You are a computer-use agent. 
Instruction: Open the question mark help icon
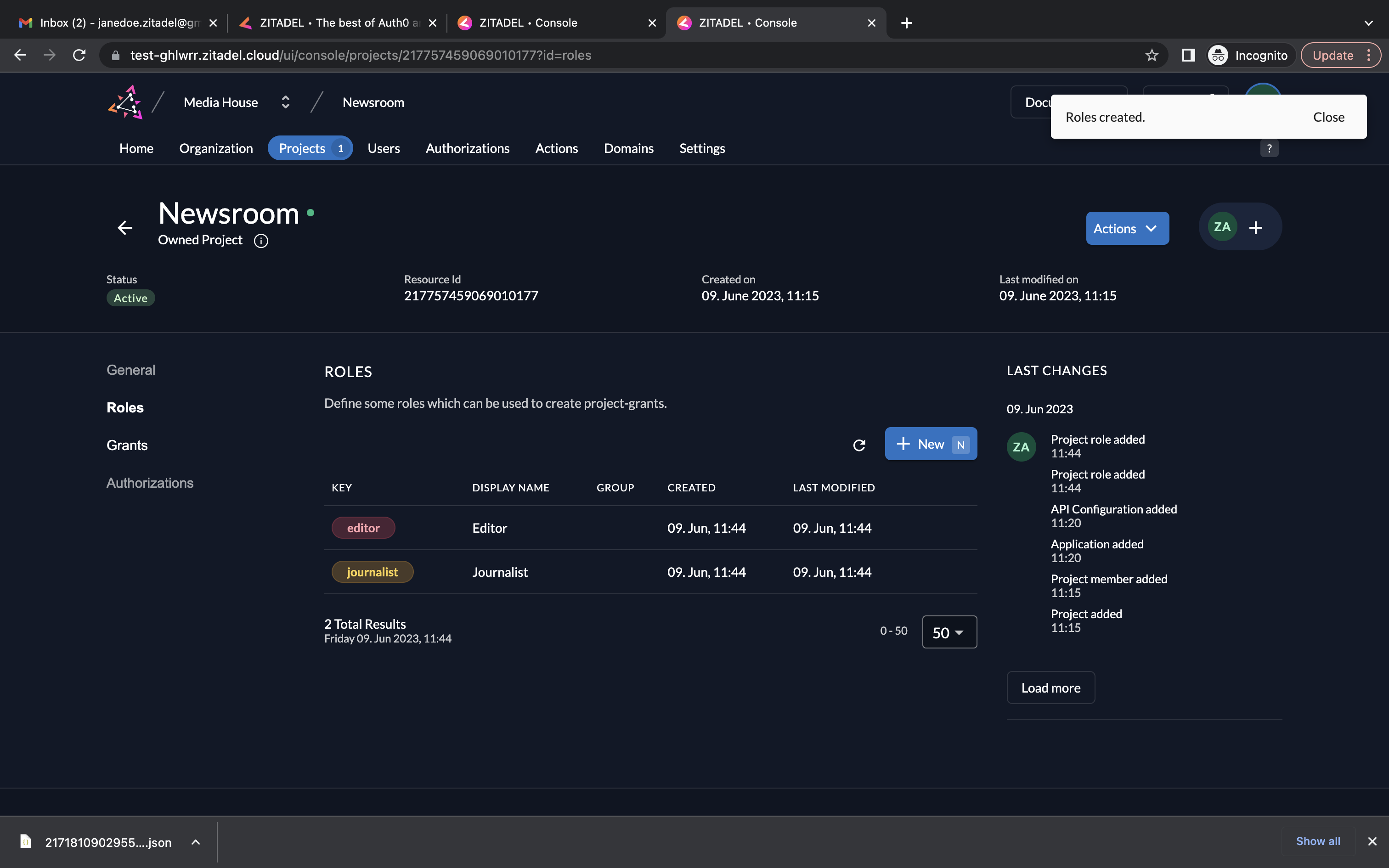pyautogui.click(x=1269, y=149)
